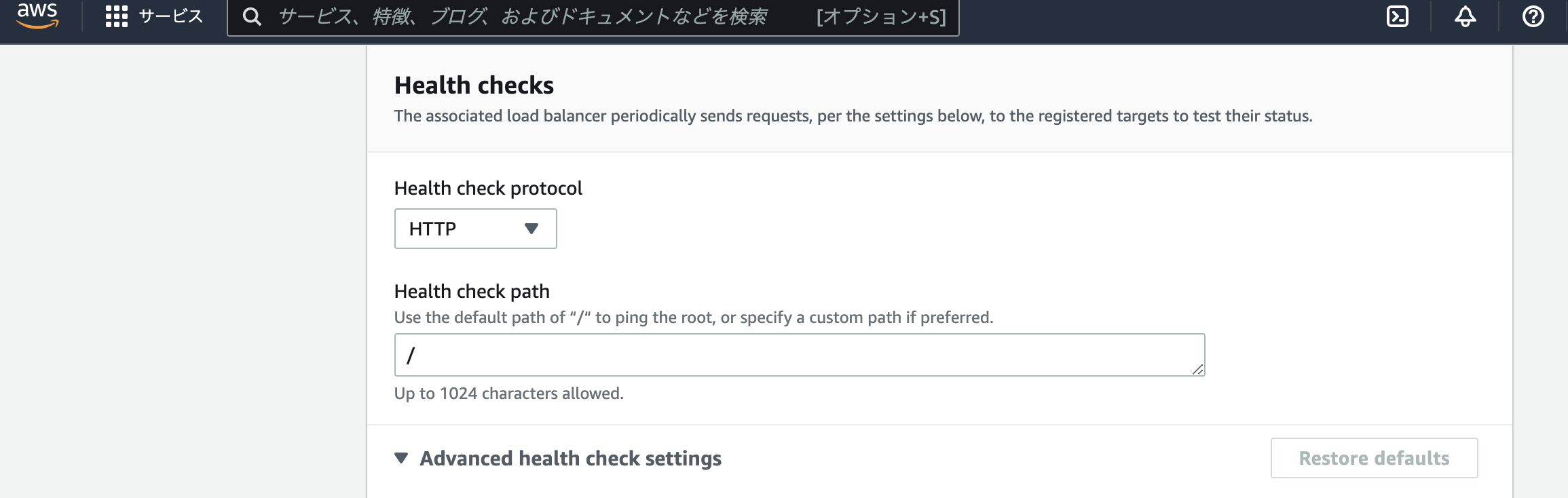Click the Health check path label
Screen dimensions: 1568x498
point(472,292)
